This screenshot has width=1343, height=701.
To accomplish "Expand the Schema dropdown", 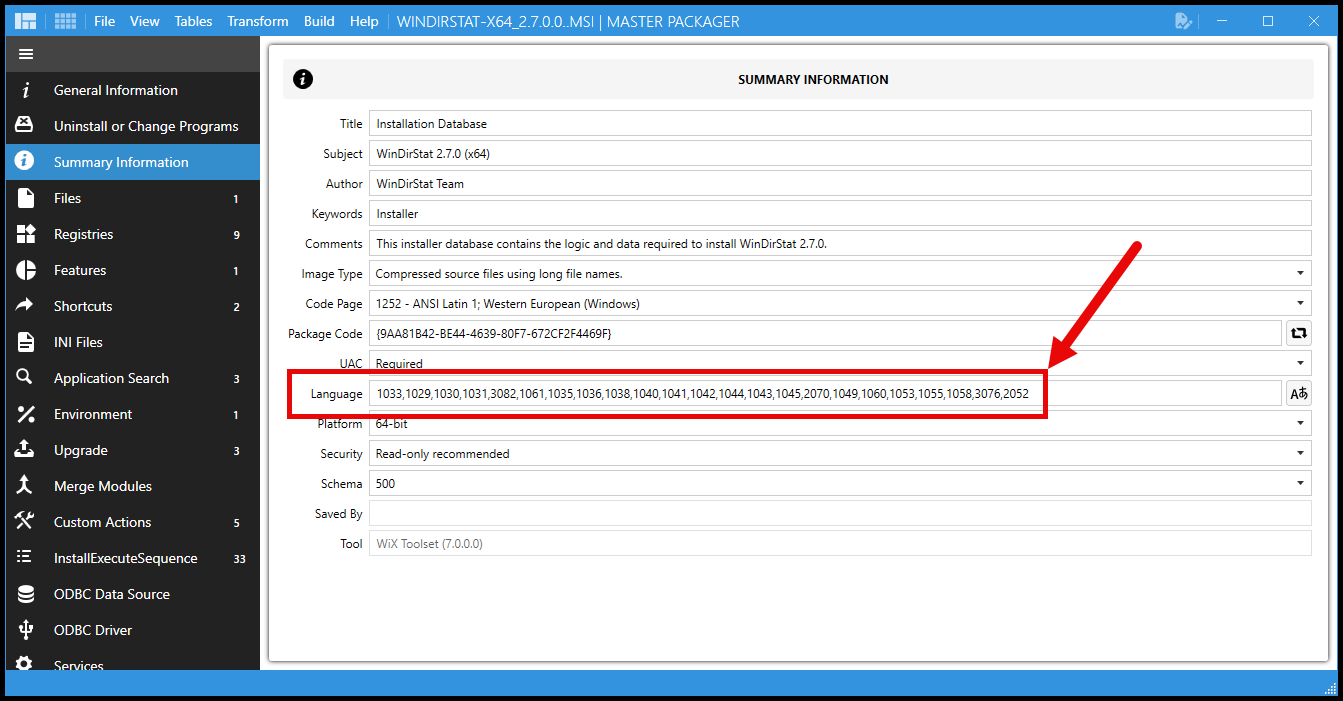I will 1300,483.
